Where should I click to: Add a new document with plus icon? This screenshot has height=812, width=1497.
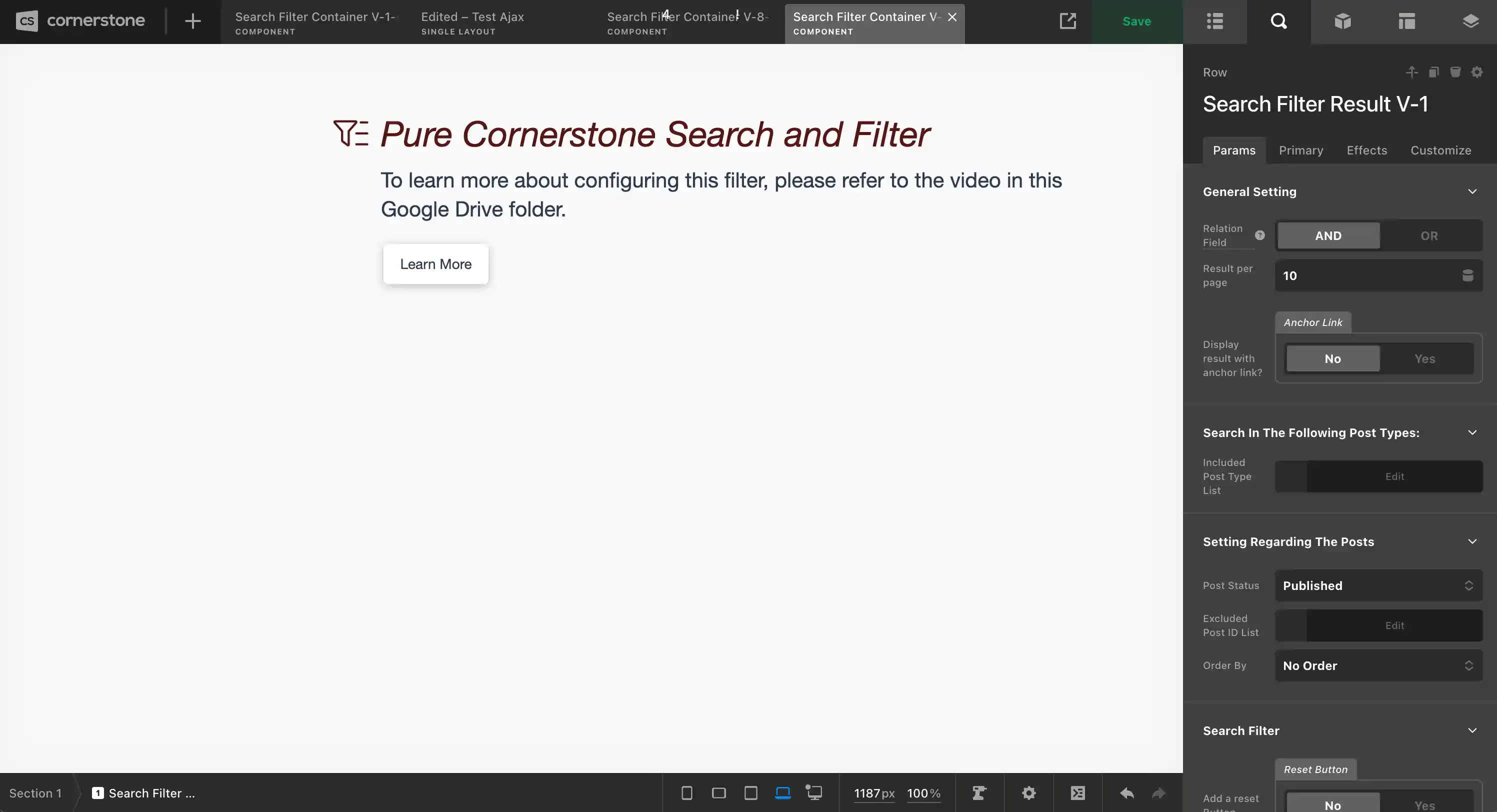pos(192,21)
